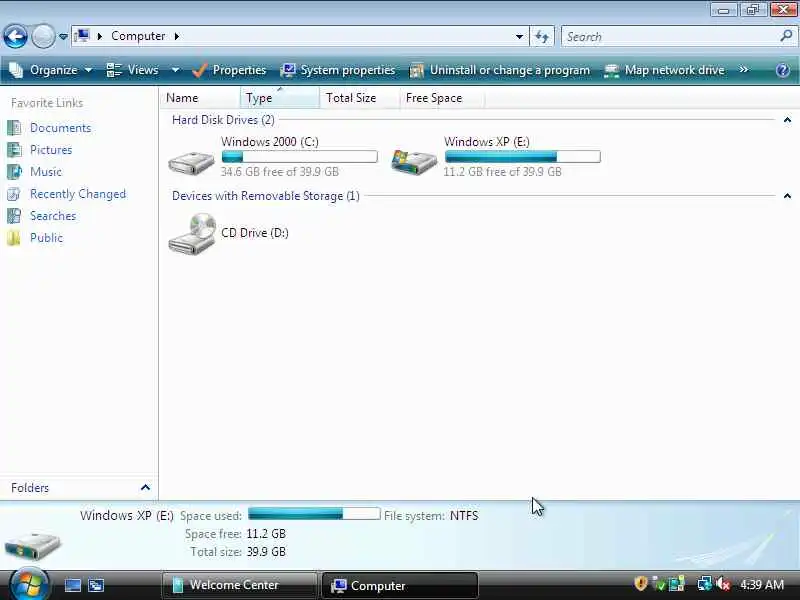Screen dimensions: 800x600
Task: Open Documents favorite link
Action: pos(60,128)
